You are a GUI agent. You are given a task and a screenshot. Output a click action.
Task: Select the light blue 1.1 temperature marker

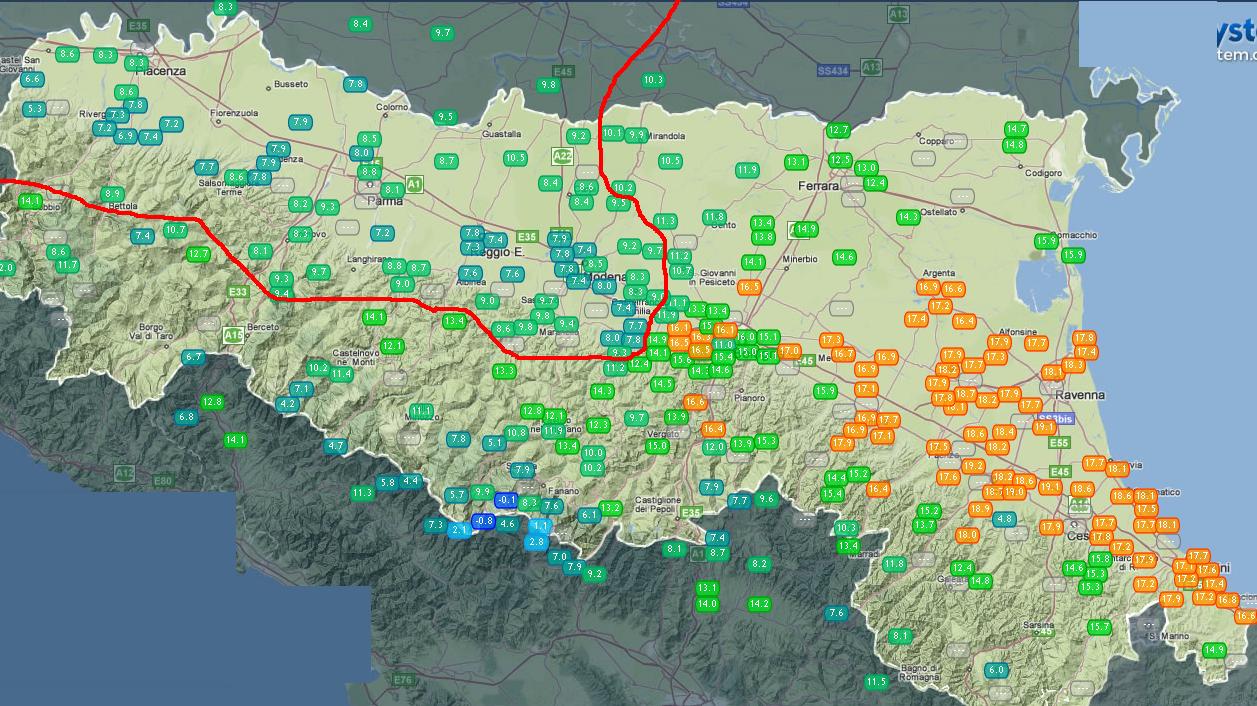tap(540, 526)
